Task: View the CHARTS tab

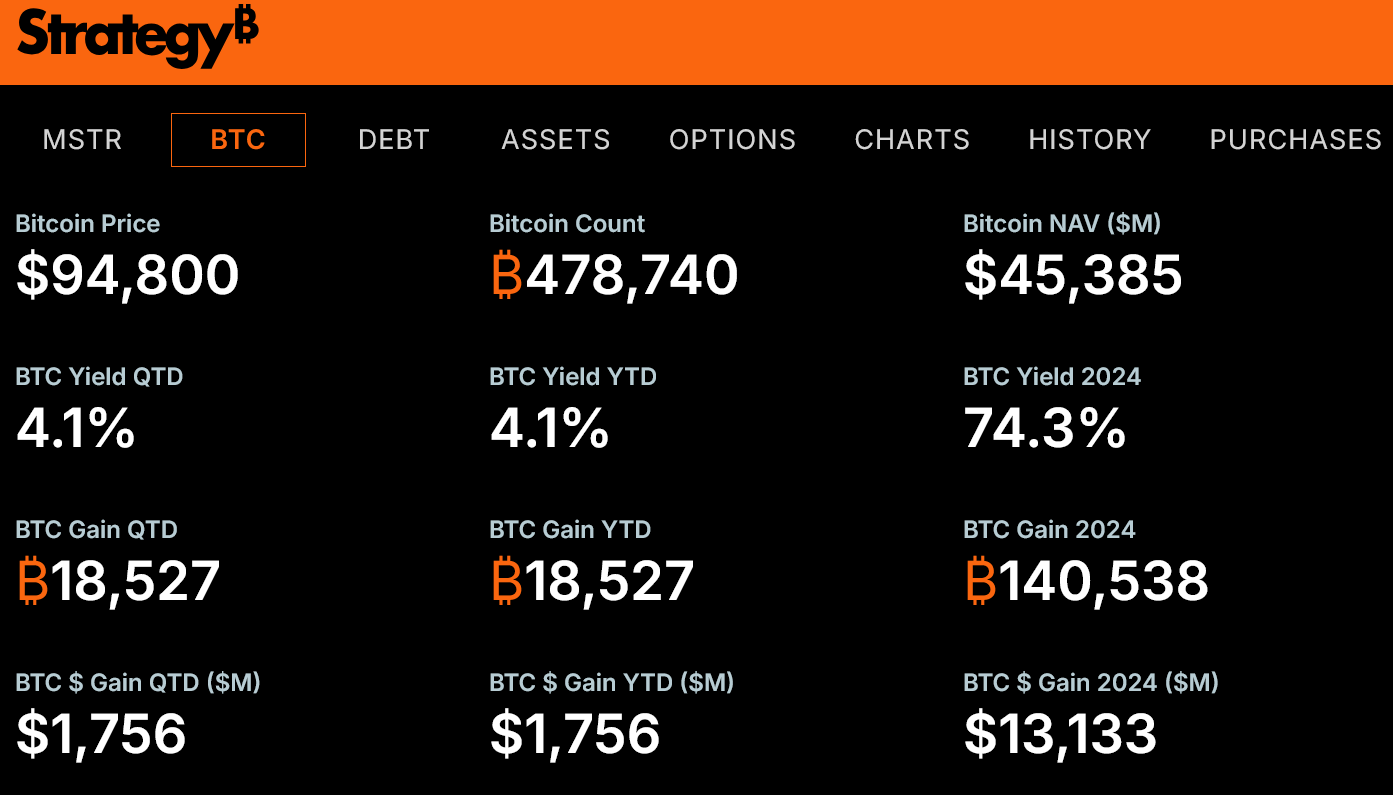Action: coord(912,139)
